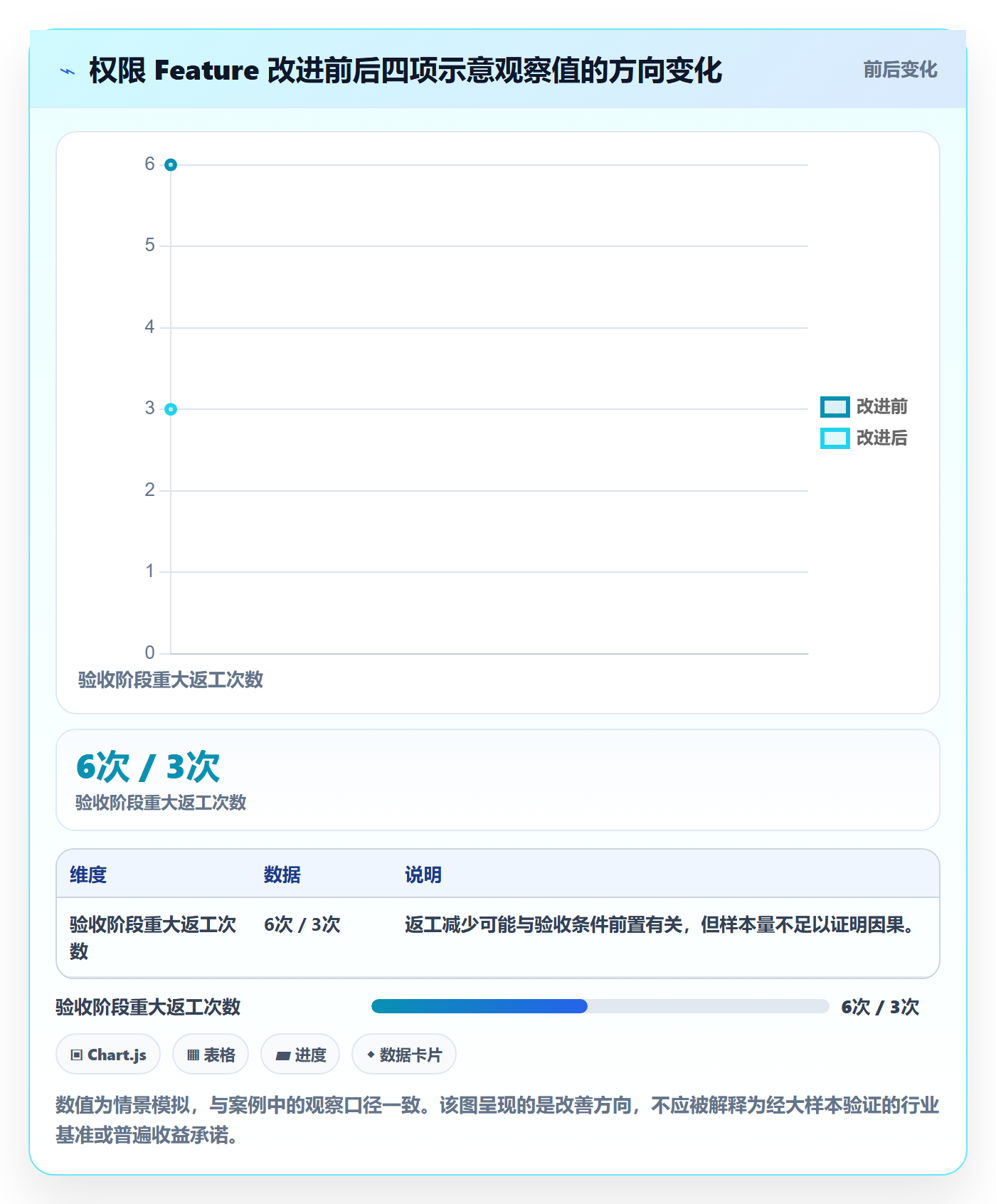Click the chart x-axis label 验收阶段重大返工次数
The width and height of the screenshot is (996, 1204).
[171, 680]
